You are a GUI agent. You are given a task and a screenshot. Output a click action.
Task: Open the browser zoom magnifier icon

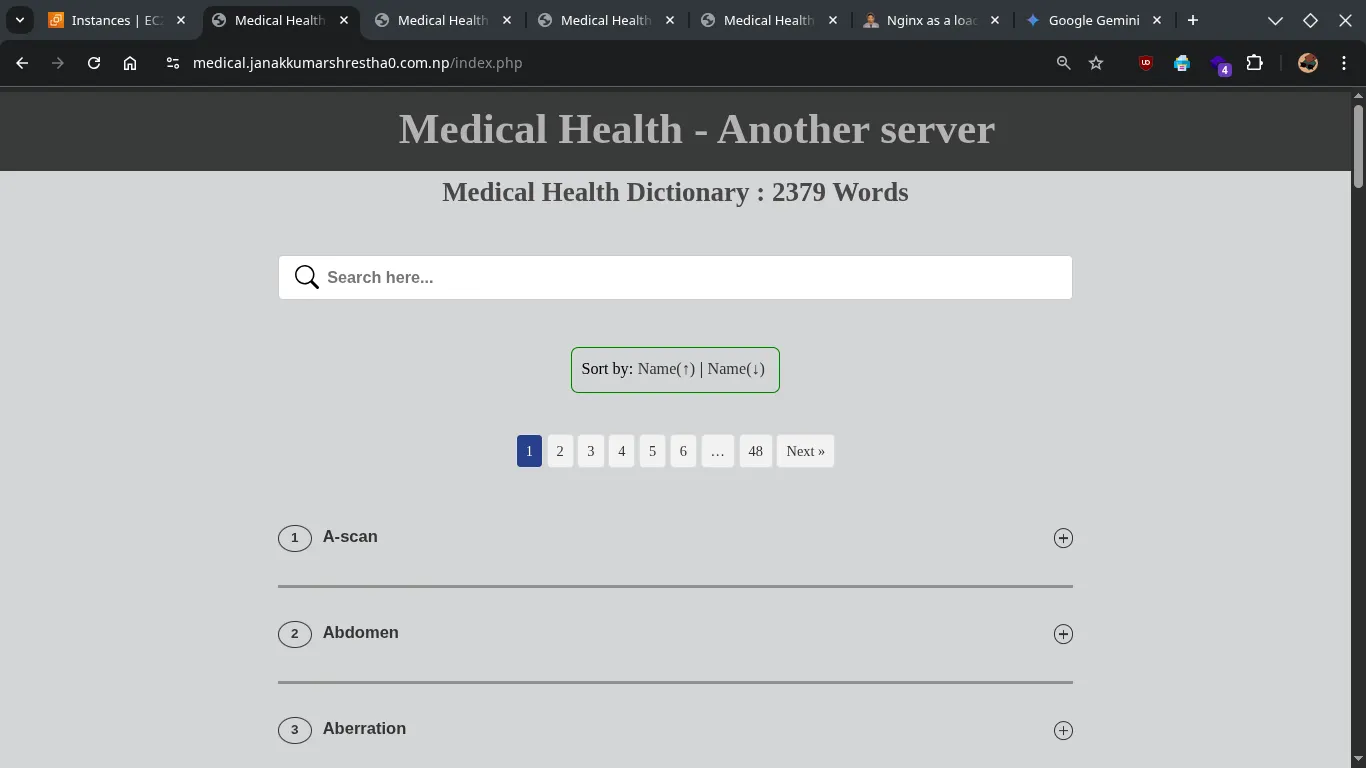[1063, 63]
